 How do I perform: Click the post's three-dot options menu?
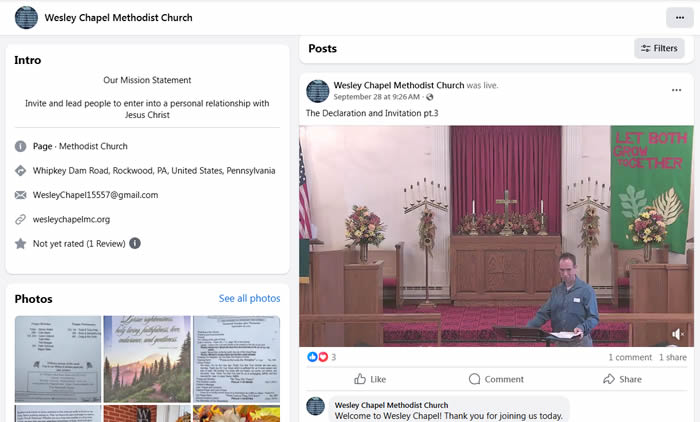coord(677,91)
